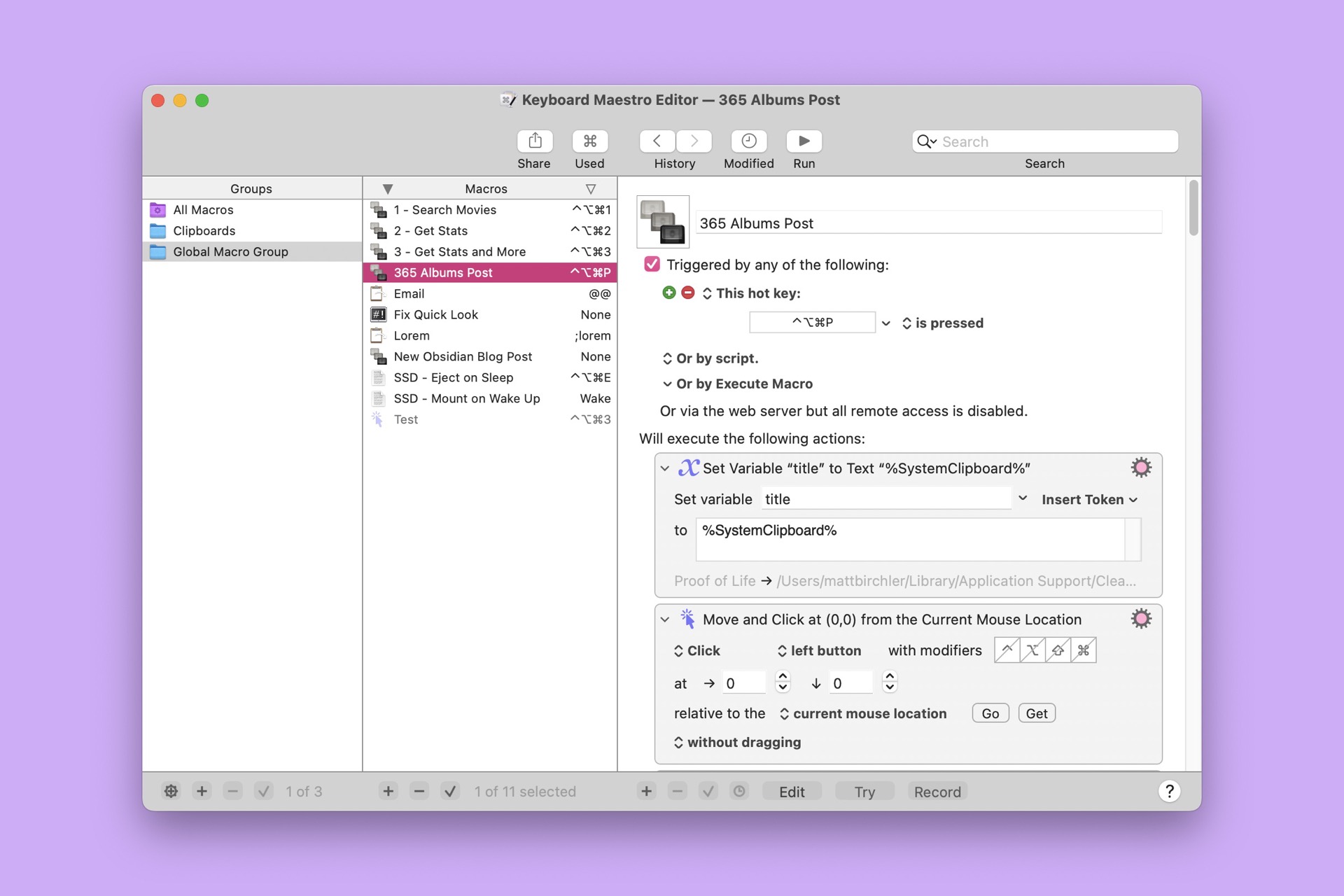Add a new macro with plus button

click(x=388, y=791)
